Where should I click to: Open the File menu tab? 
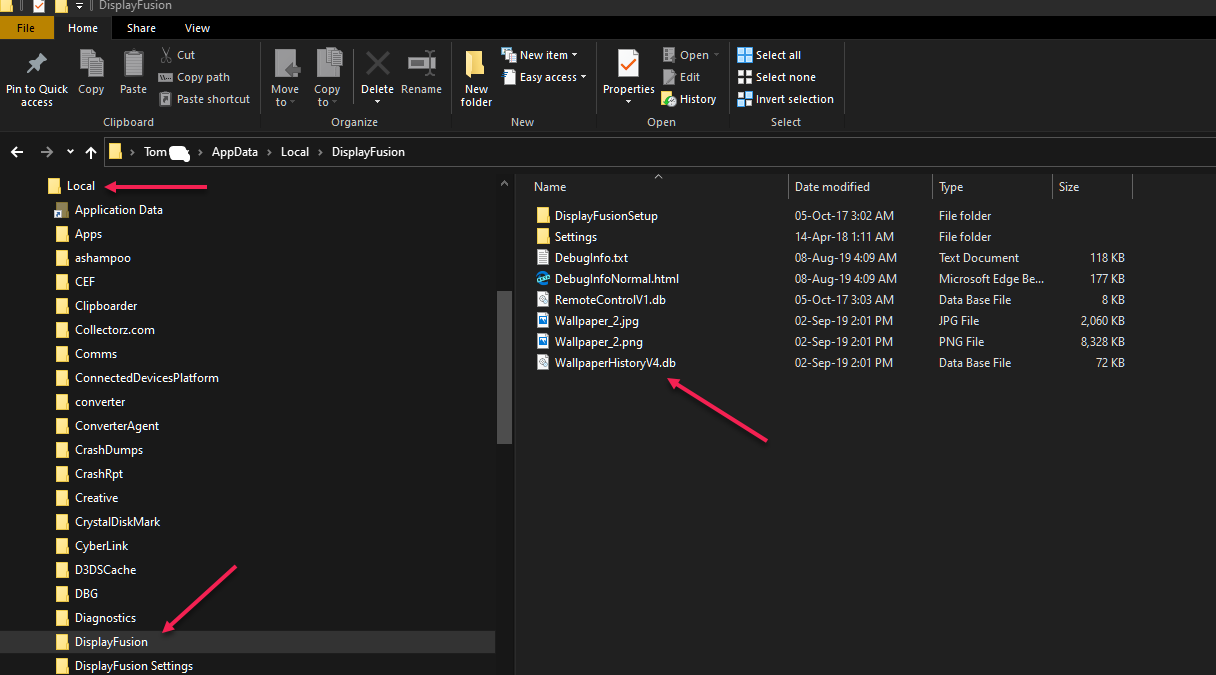click(x=26, y=28)
